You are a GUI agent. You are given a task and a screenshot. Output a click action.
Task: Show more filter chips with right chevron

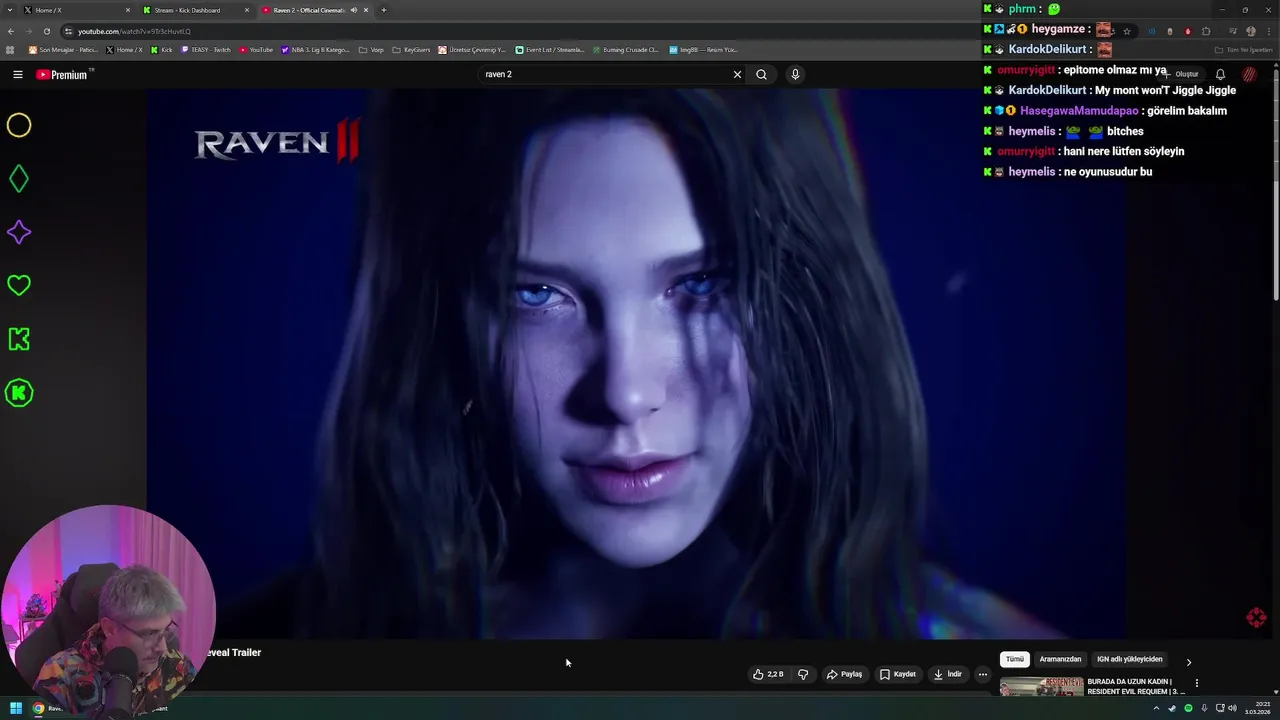point(1188,662)
